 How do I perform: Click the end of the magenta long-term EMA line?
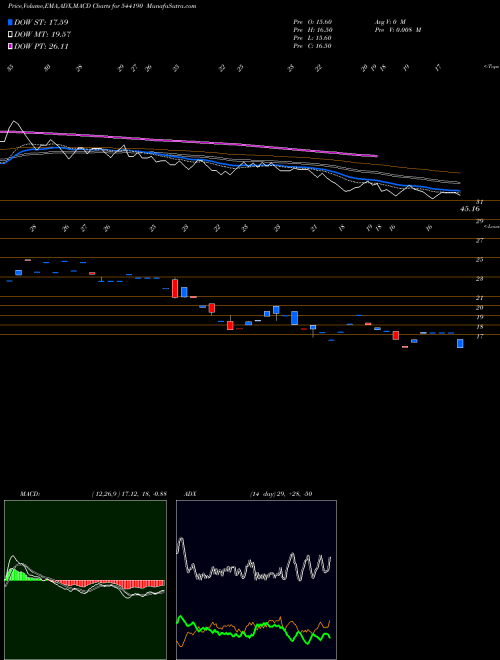point(376,156)
